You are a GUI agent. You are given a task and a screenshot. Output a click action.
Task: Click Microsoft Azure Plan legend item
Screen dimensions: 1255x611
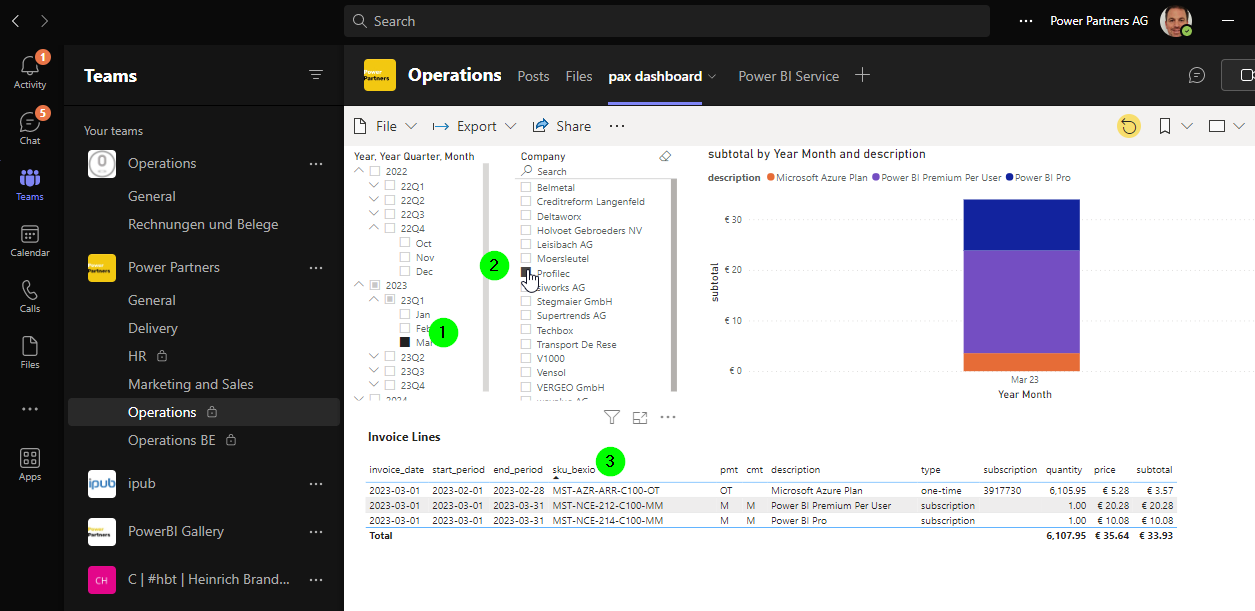tap(816, 178)
